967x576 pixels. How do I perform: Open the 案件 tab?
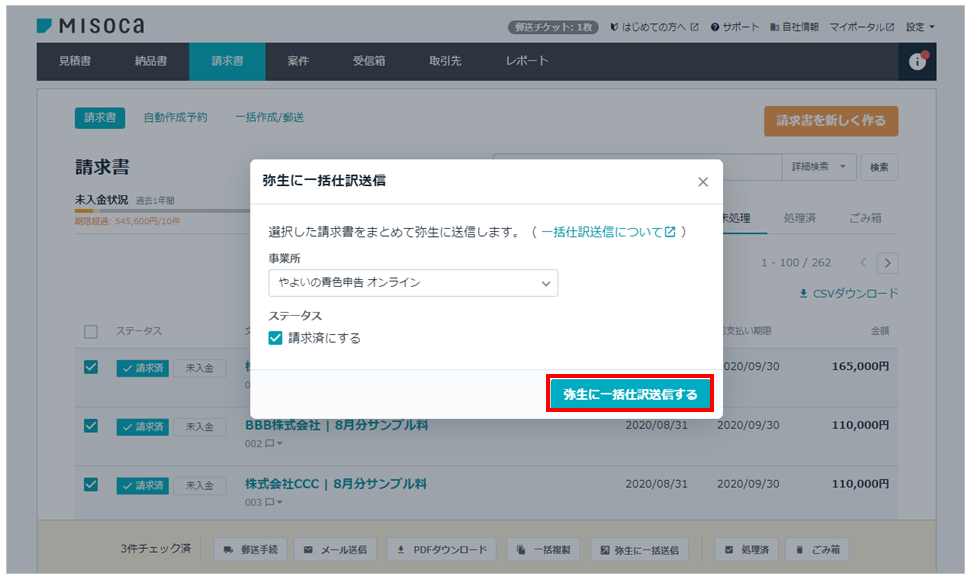[298, 61]
